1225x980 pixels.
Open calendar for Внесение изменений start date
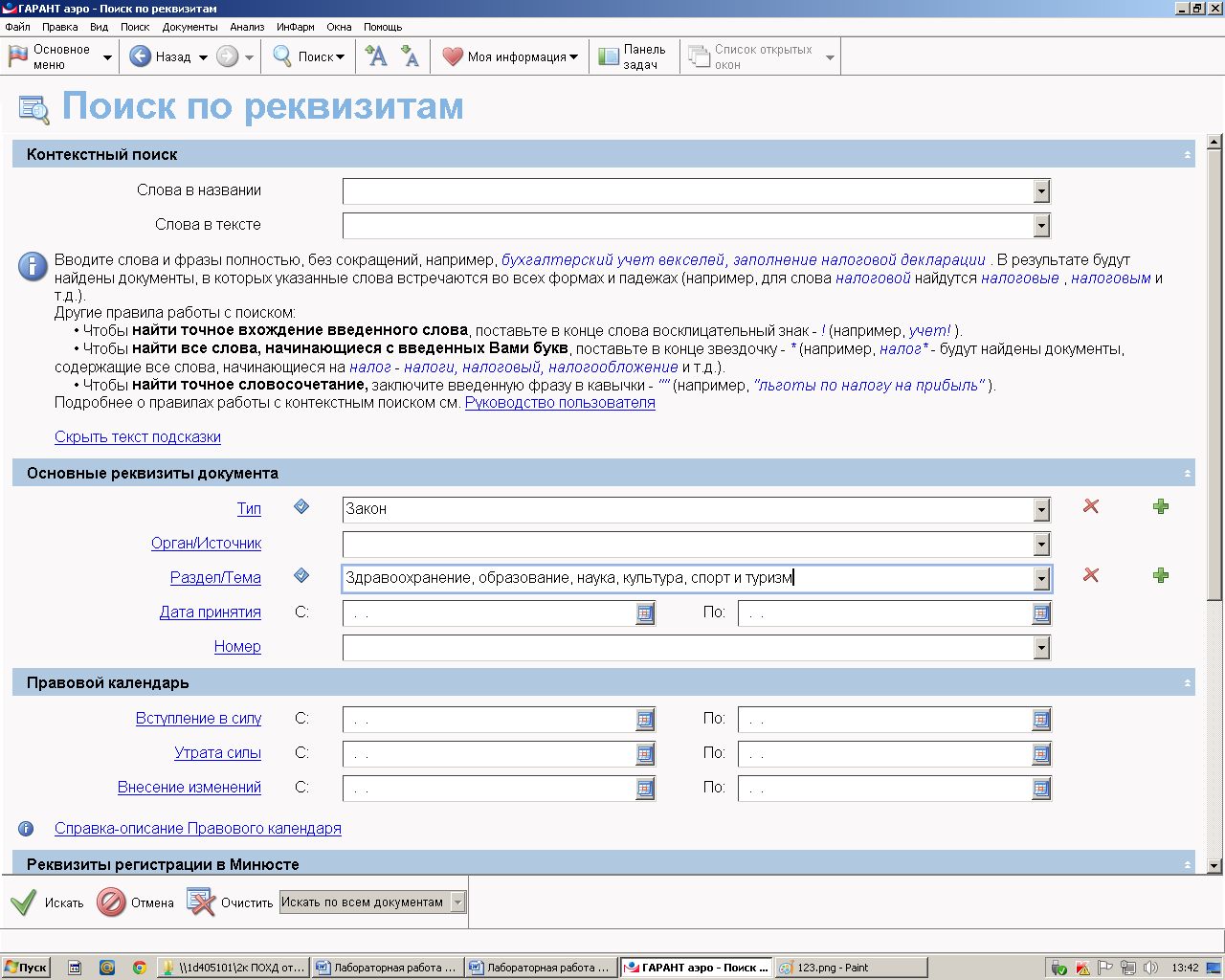click(645, 789)
